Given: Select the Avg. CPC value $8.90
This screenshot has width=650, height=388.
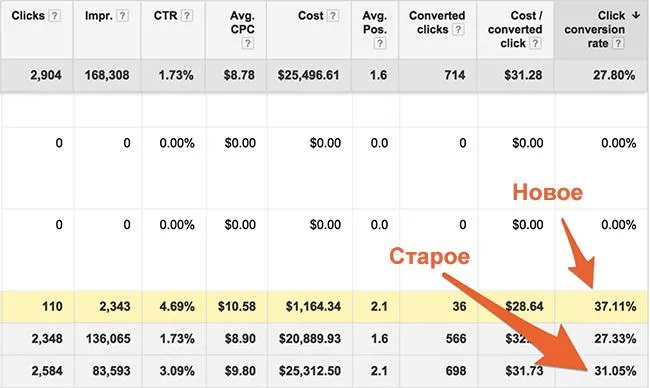Looking at the screenshot, I should point(240,339).
